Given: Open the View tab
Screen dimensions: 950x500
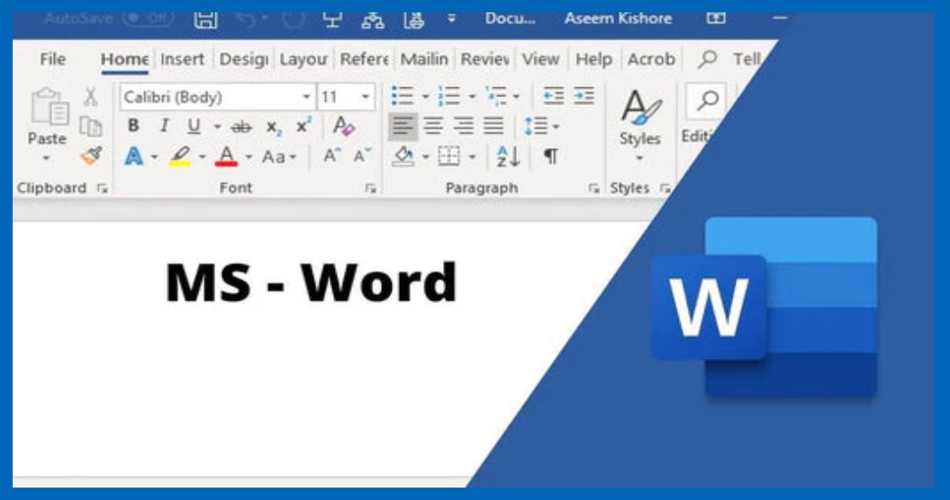Looking at the screenshot, I should pyautogui.click(x=540, y=59).
